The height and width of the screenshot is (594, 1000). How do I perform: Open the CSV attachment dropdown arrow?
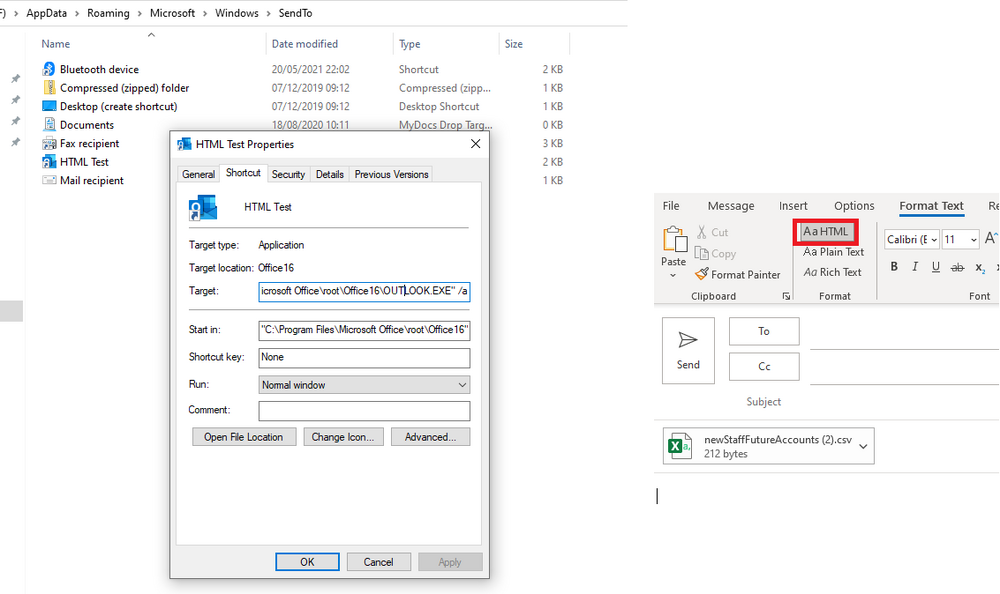coord(863,446)
